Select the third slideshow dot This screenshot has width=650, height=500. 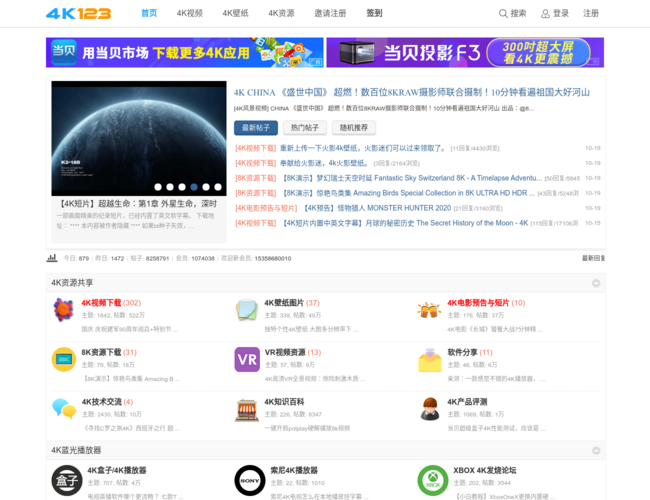(182, 187)
